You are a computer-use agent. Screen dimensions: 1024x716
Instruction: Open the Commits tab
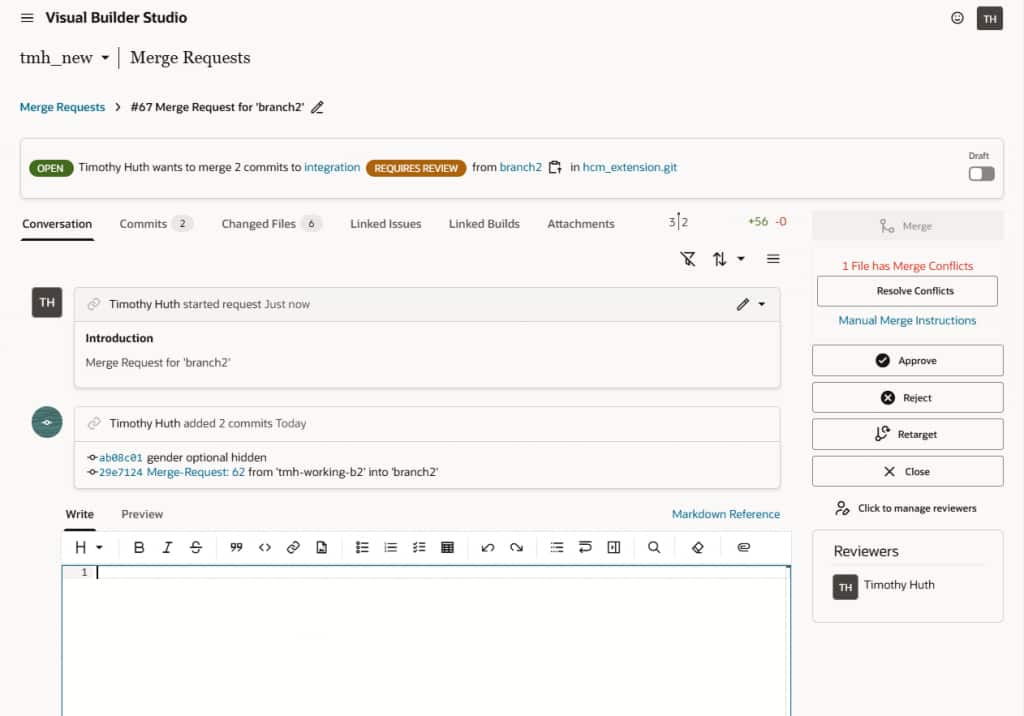(x=155, y=224)
